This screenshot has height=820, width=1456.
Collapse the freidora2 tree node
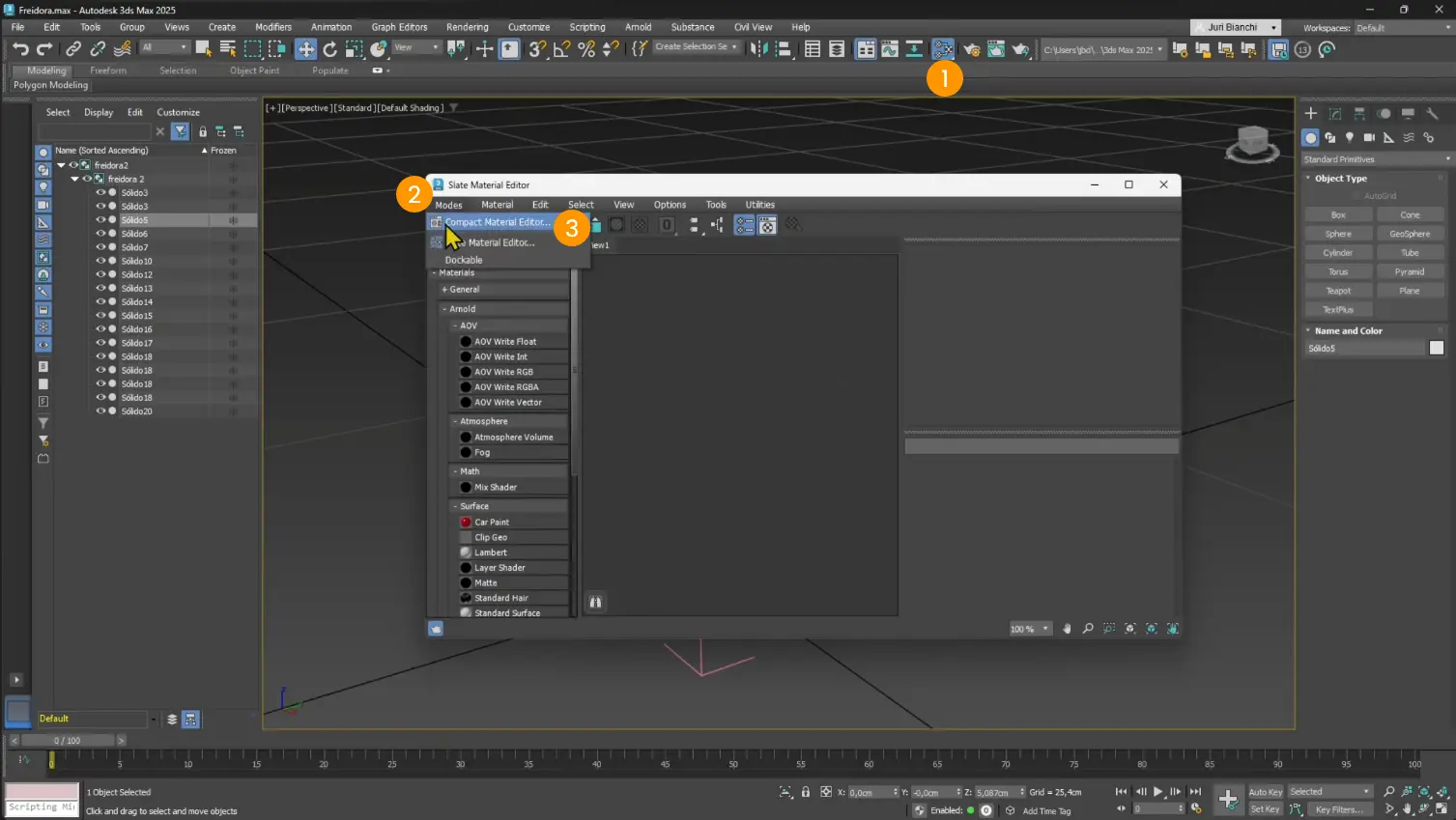[x=61, y=165]
